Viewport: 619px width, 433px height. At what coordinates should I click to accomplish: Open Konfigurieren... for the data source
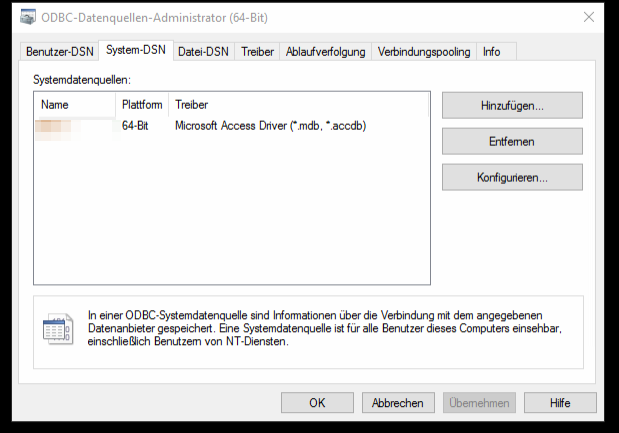point(512,177)
